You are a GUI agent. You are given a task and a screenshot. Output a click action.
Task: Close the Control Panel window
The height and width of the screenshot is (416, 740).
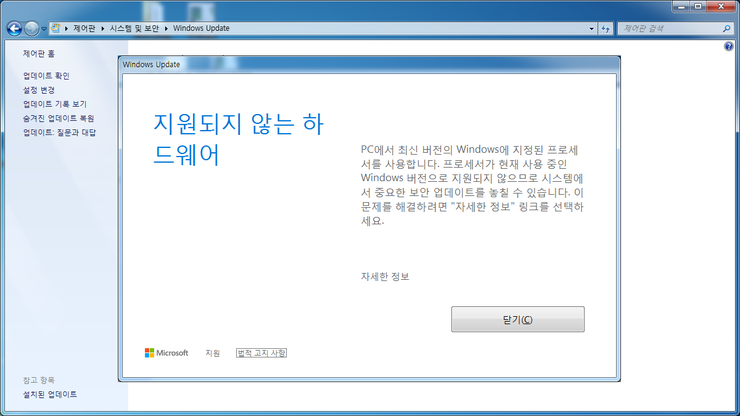point(721,6)
